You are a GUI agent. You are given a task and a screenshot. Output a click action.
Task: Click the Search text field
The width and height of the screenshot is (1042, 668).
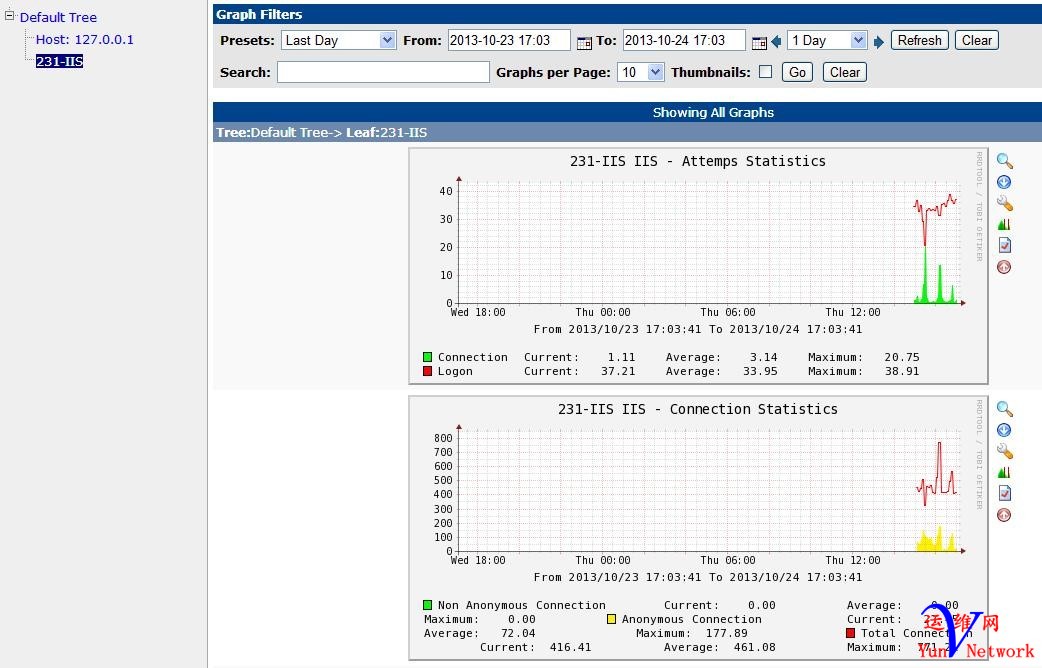click(x=383, y=72)
